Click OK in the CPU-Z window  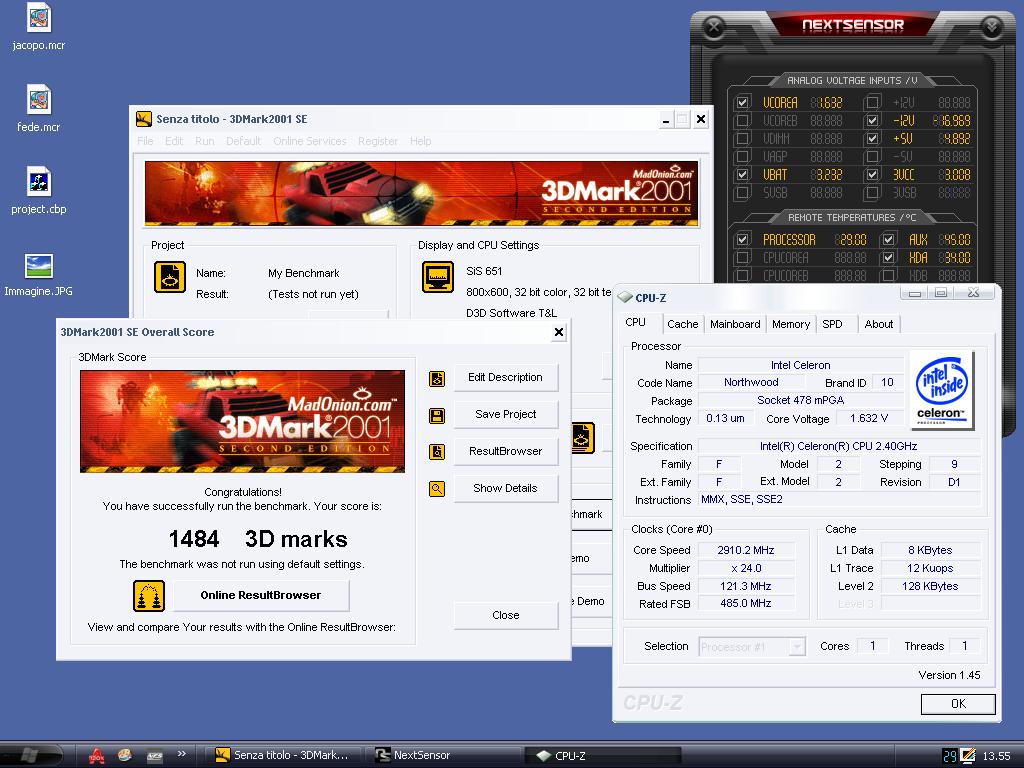point(958,704)
